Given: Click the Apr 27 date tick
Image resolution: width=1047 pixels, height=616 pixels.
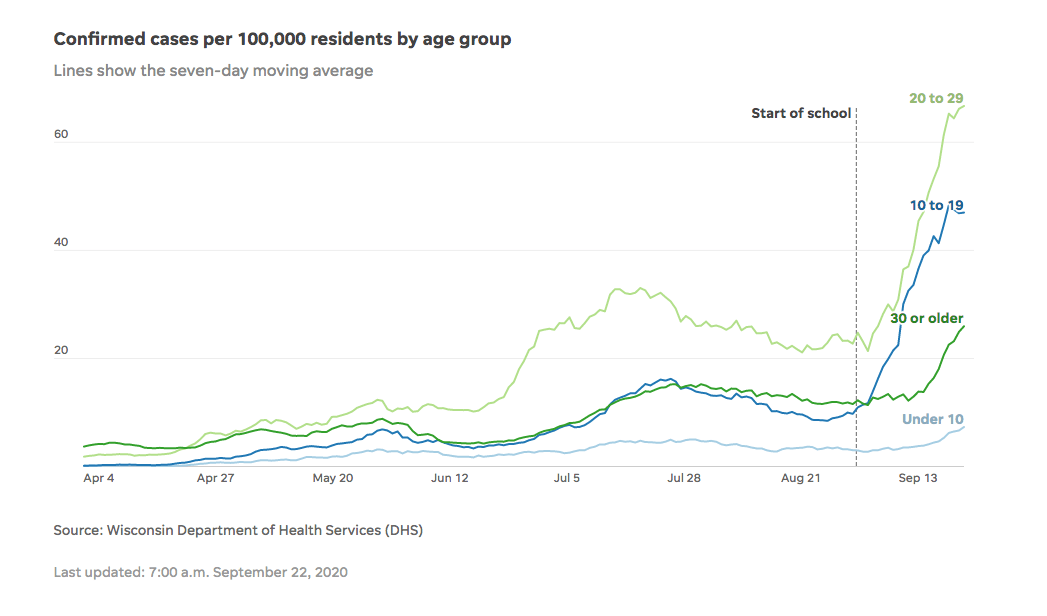Looking at the screenshot, I should pyautogui.click(x=215, y=478).
